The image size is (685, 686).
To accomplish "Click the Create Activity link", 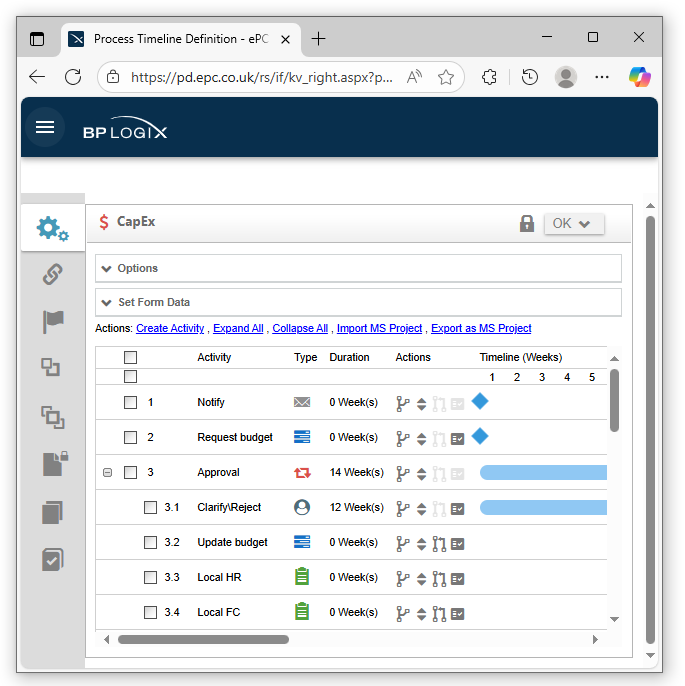I will pyautogui.click(x=170, y=328).
